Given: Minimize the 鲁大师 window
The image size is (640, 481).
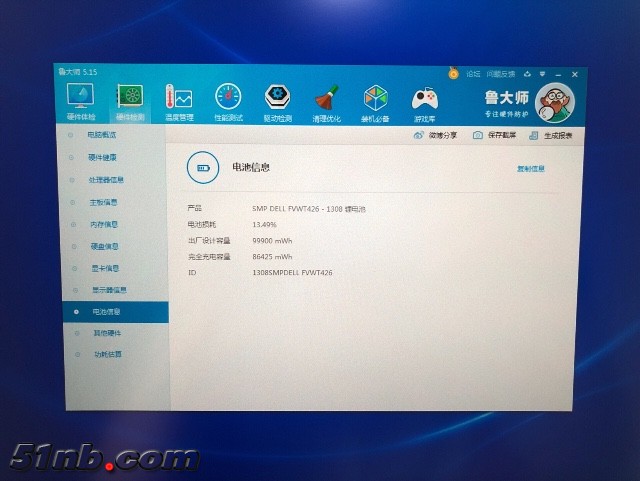Looking at the screenshot, I should pyautogui.click(x=558, y=75).
